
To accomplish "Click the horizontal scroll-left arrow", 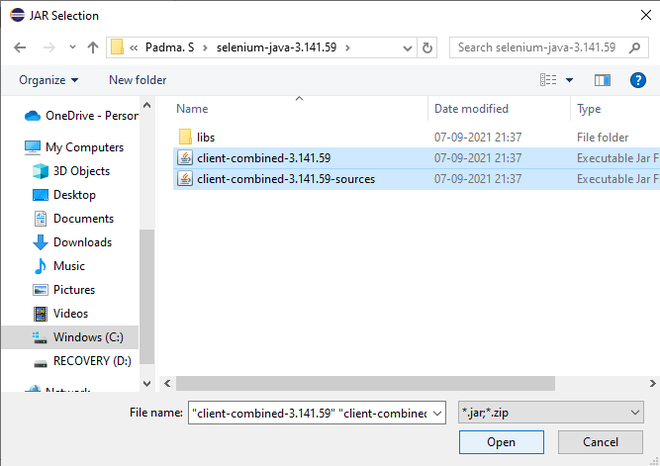I will (167, 383).
